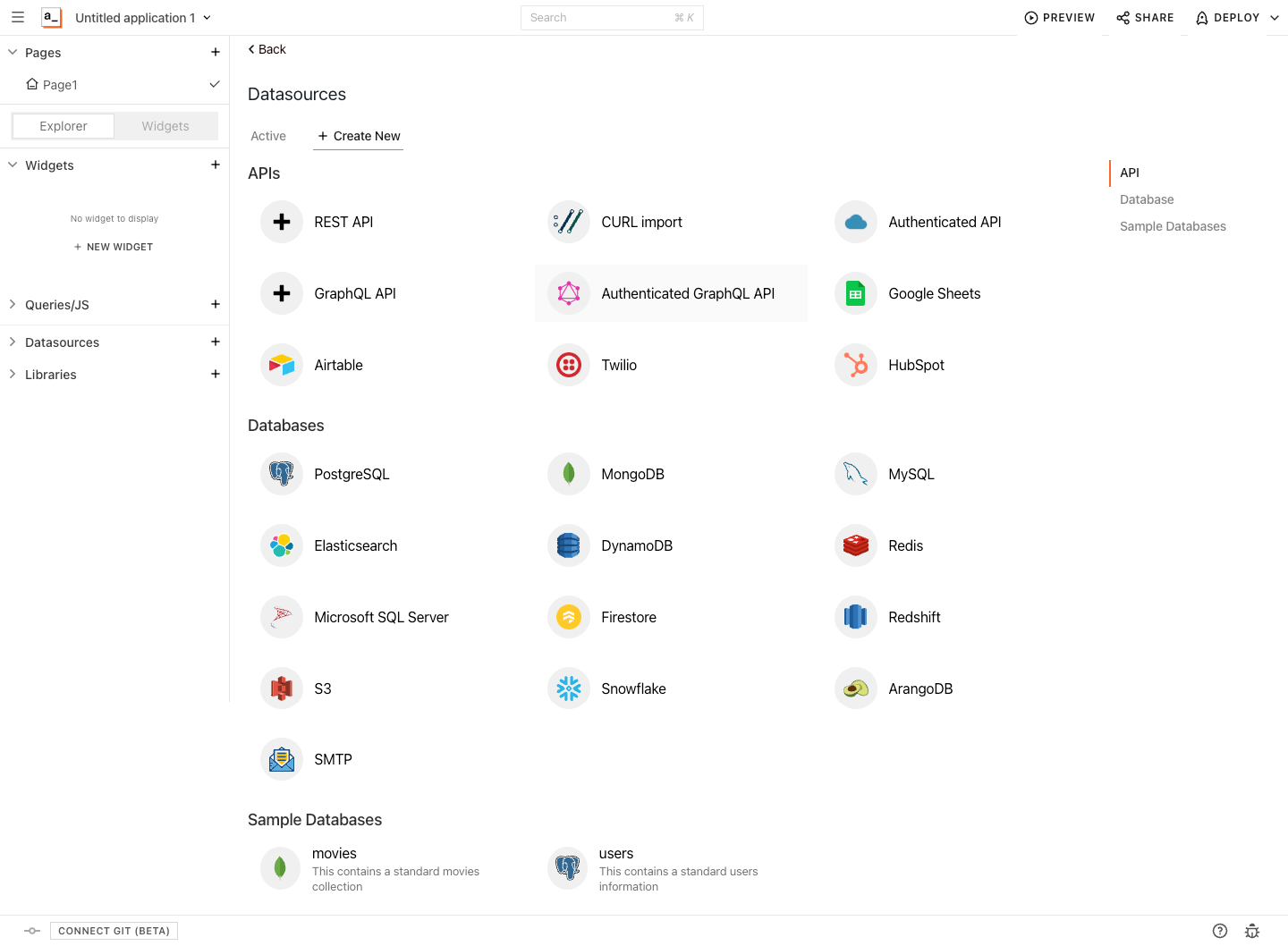This screenshot has height=946, width=1288.
Task: Click the Appsmith logo icon
Action: [x=52, y=17]
